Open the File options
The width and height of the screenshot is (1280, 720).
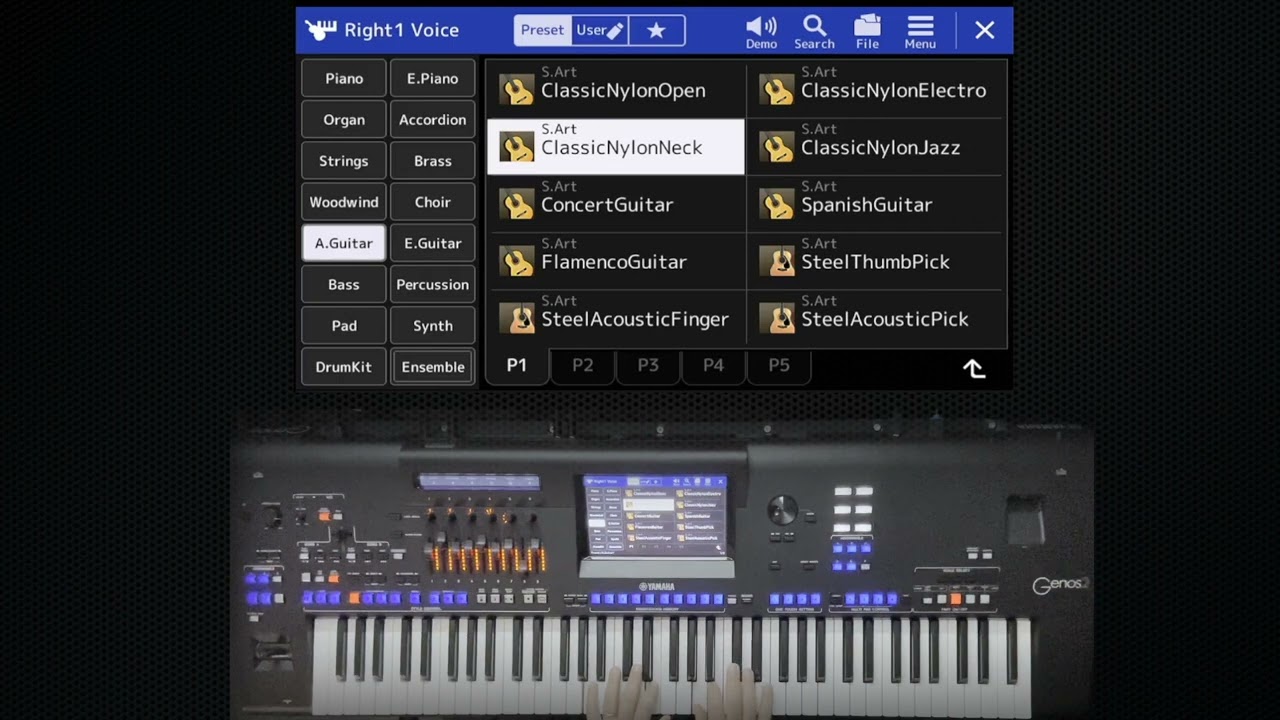(867, 32)
